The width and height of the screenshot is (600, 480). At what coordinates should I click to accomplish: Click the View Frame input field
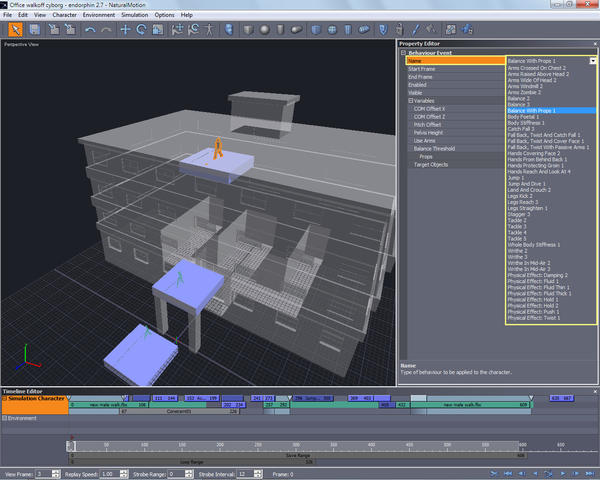(44, 474)
